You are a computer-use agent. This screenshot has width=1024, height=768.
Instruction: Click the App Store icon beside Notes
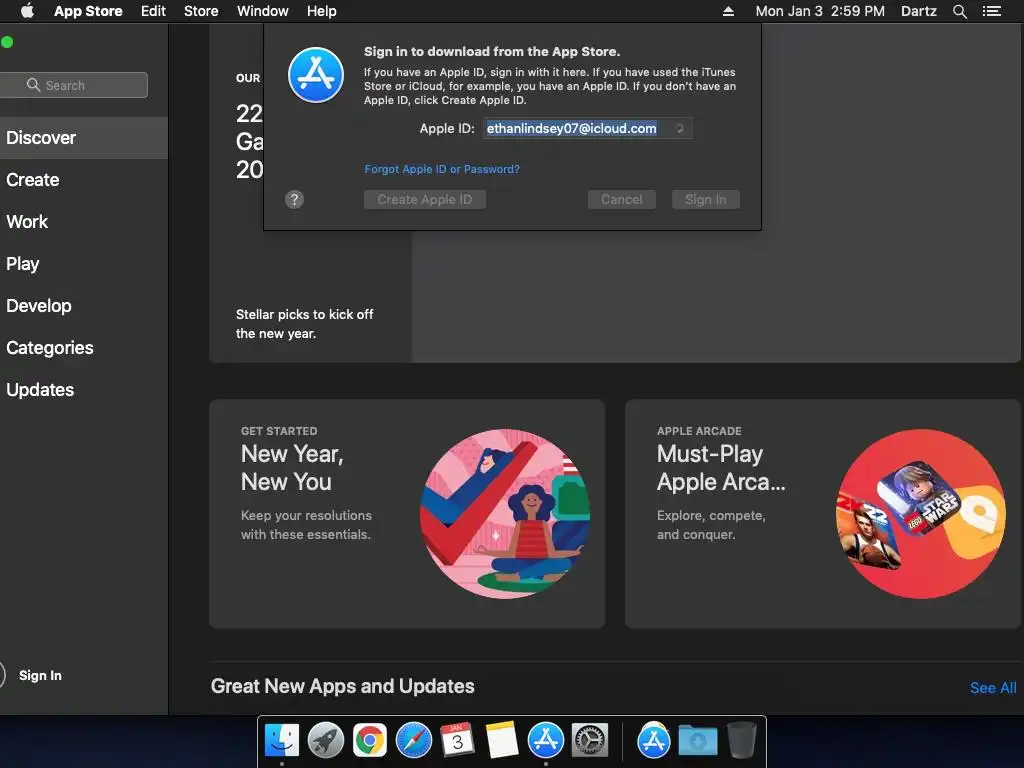545,740
